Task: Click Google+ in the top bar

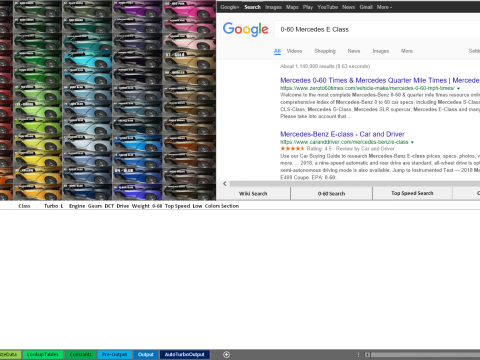Action: coord(229,7)
